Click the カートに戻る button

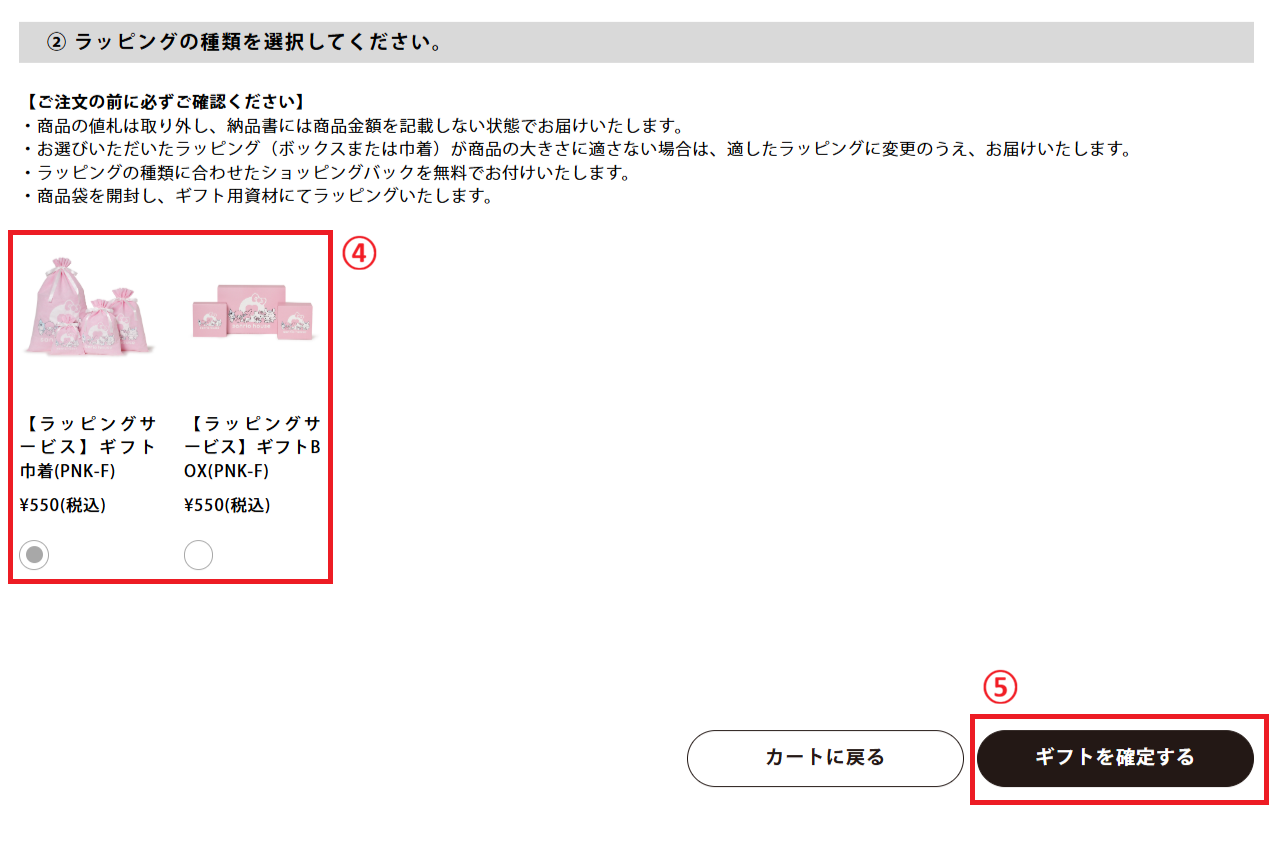[825, 758]
